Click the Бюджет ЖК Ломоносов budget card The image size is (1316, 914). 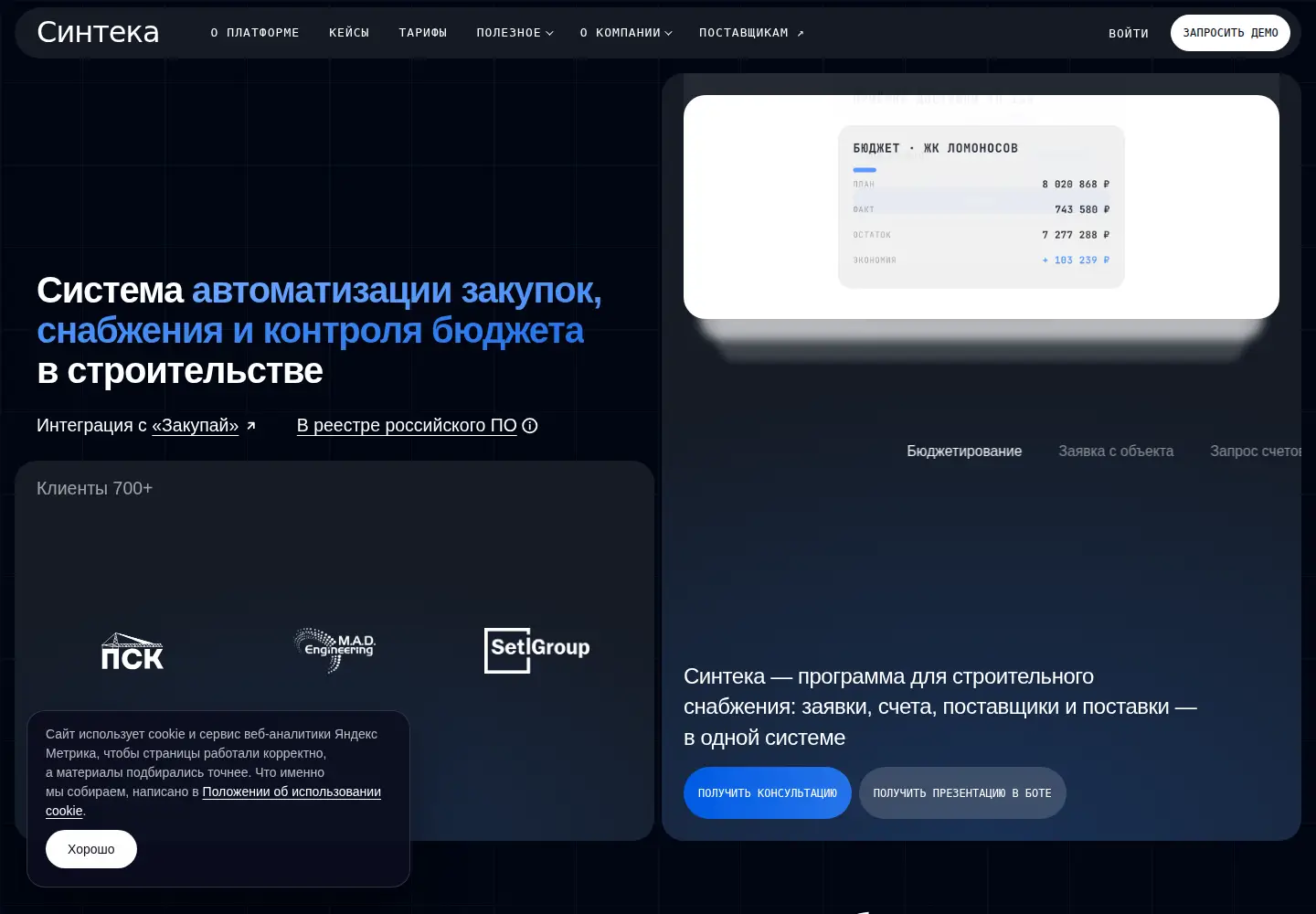[x=982, y=207]
